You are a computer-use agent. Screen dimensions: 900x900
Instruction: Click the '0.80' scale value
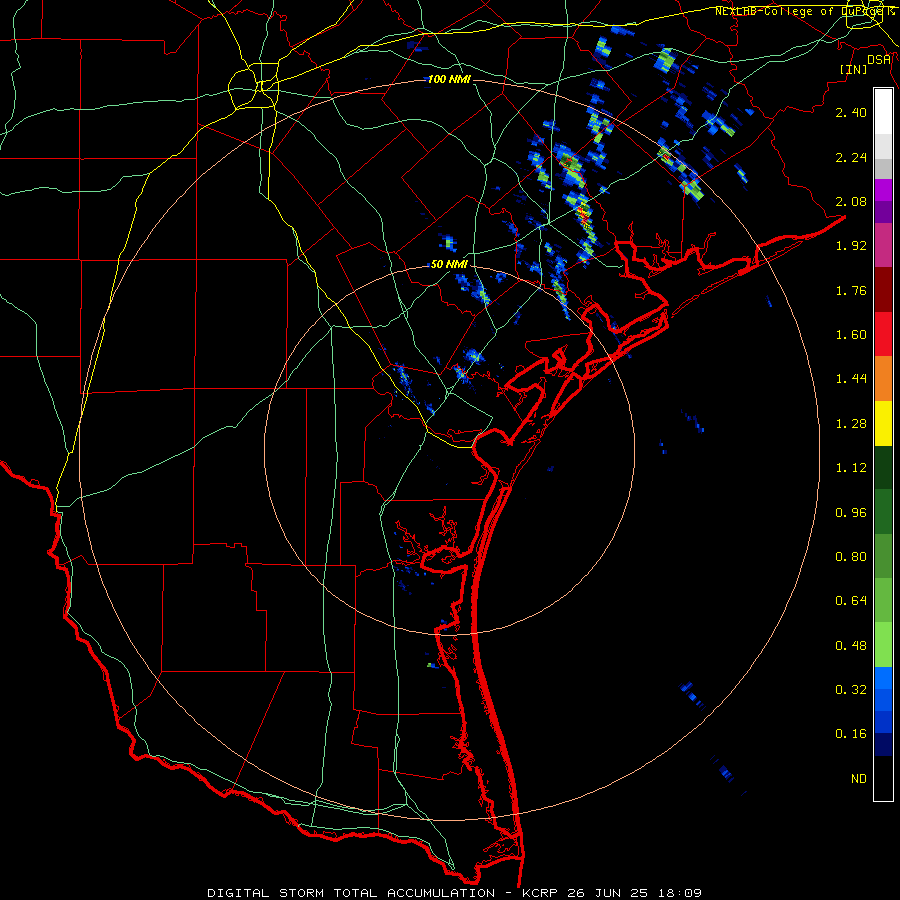(x=851, y=557)
